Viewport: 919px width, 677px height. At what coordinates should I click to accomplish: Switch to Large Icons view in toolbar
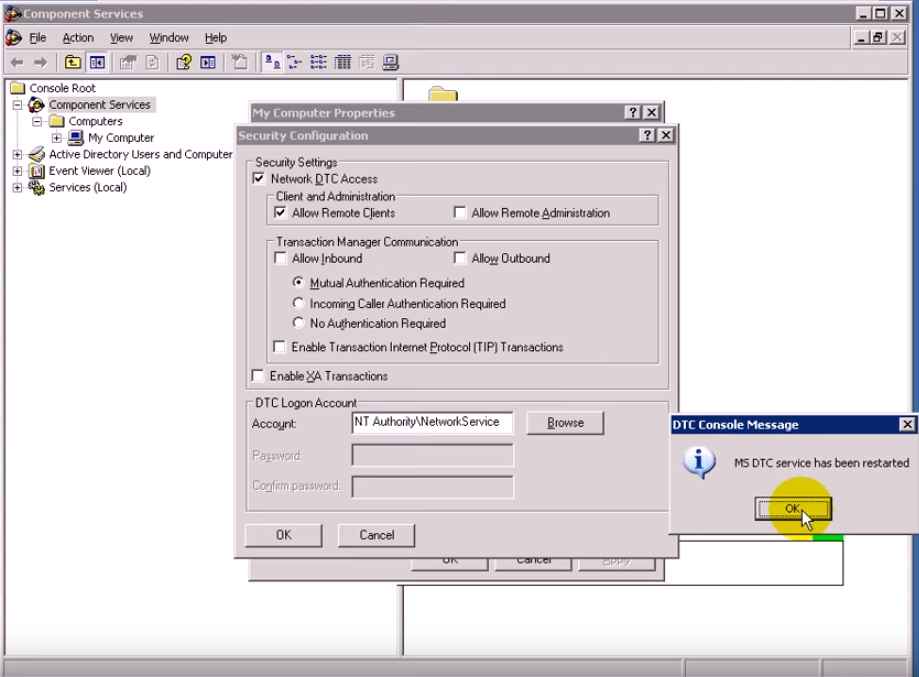click(272, 62)
